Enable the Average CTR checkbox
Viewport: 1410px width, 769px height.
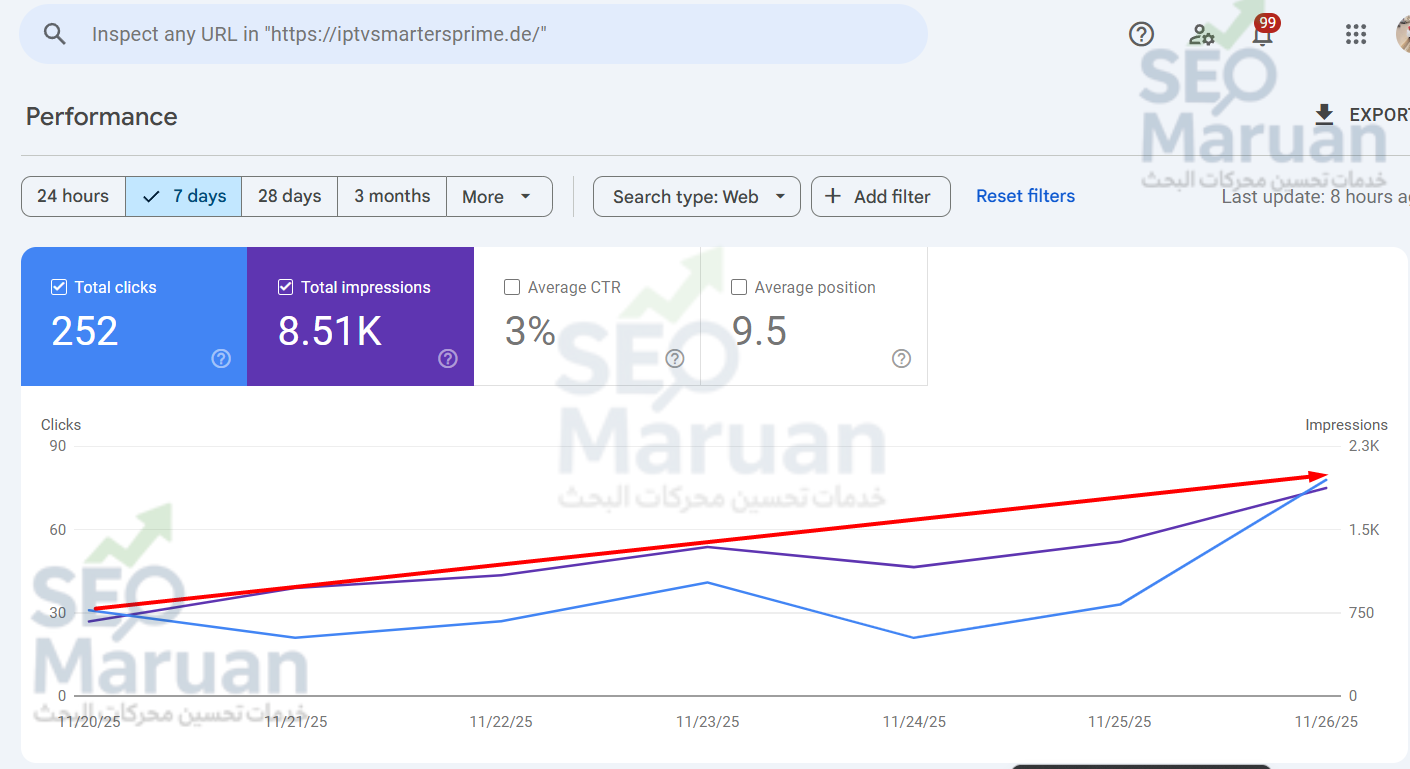pyautogui.click(x=512, y=287)
